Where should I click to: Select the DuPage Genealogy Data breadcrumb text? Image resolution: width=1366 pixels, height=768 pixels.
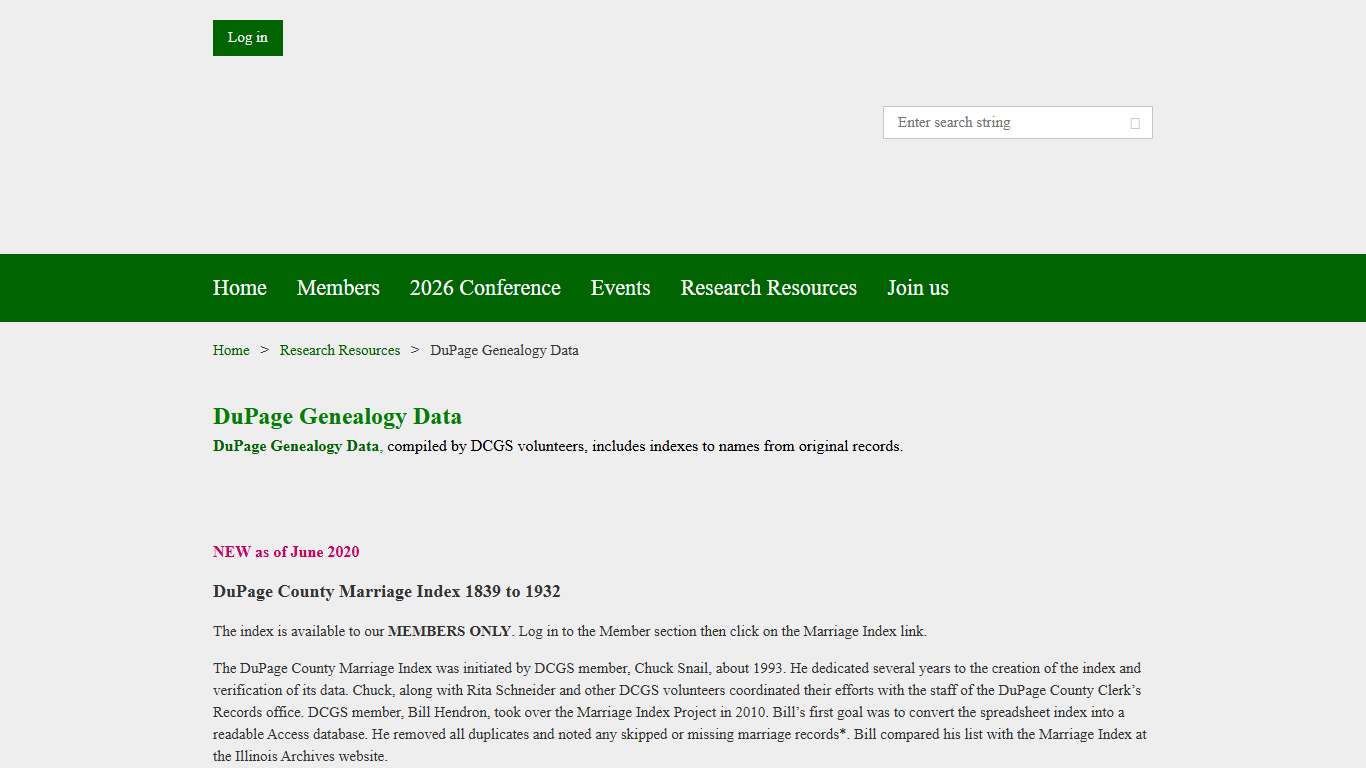click(504, 350)
